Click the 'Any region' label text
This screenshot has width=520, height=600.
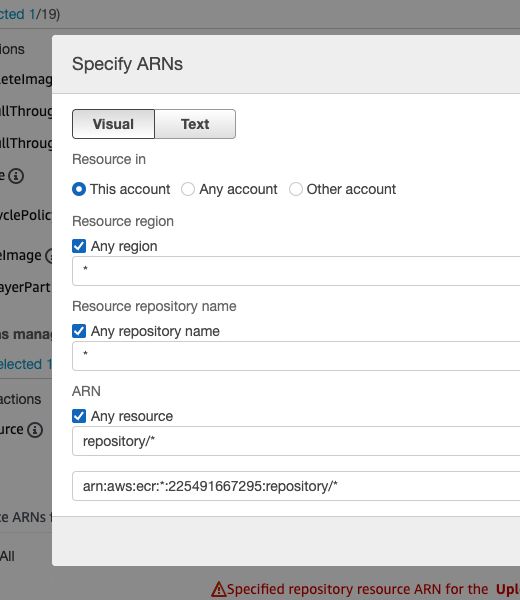[124, 246]
